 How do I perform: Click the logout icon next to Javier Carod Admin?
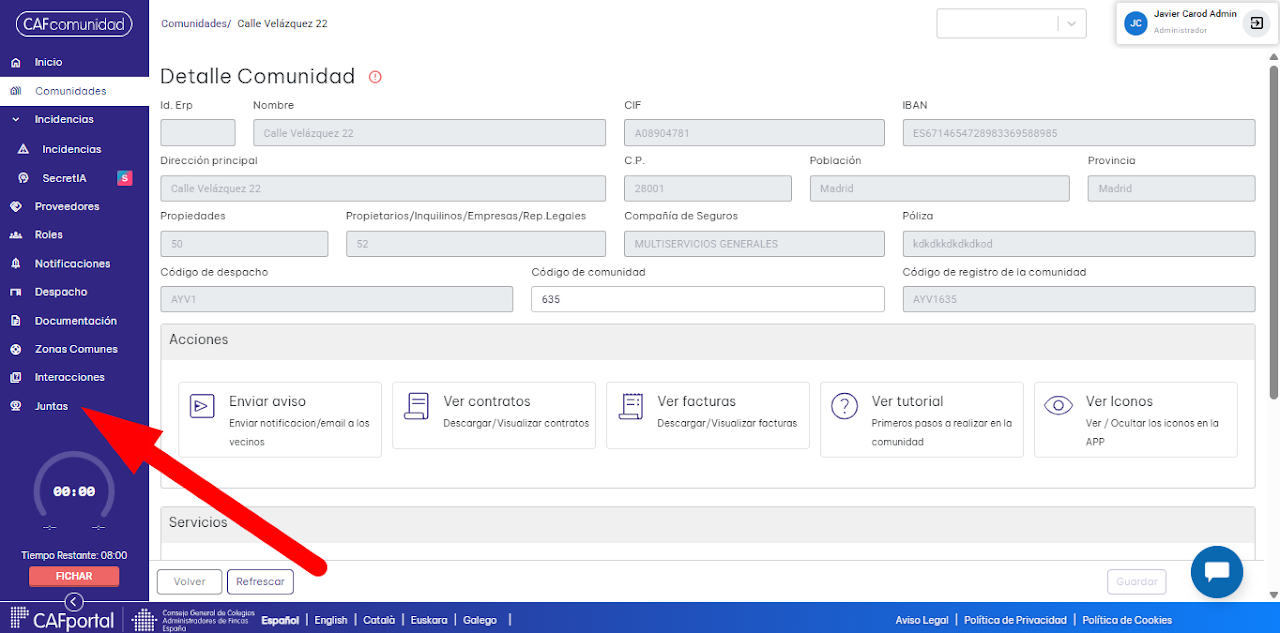[1256, 23]
